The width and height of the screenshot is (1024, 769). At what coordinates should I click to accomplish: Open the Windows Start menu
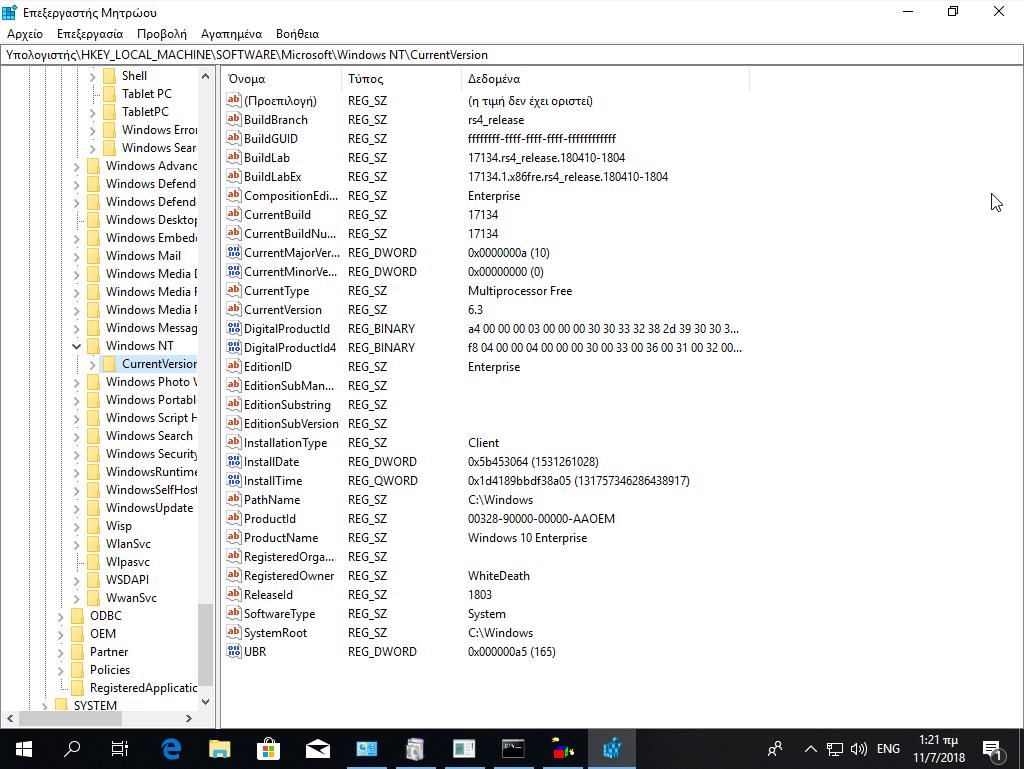click(x=24, y=749)
